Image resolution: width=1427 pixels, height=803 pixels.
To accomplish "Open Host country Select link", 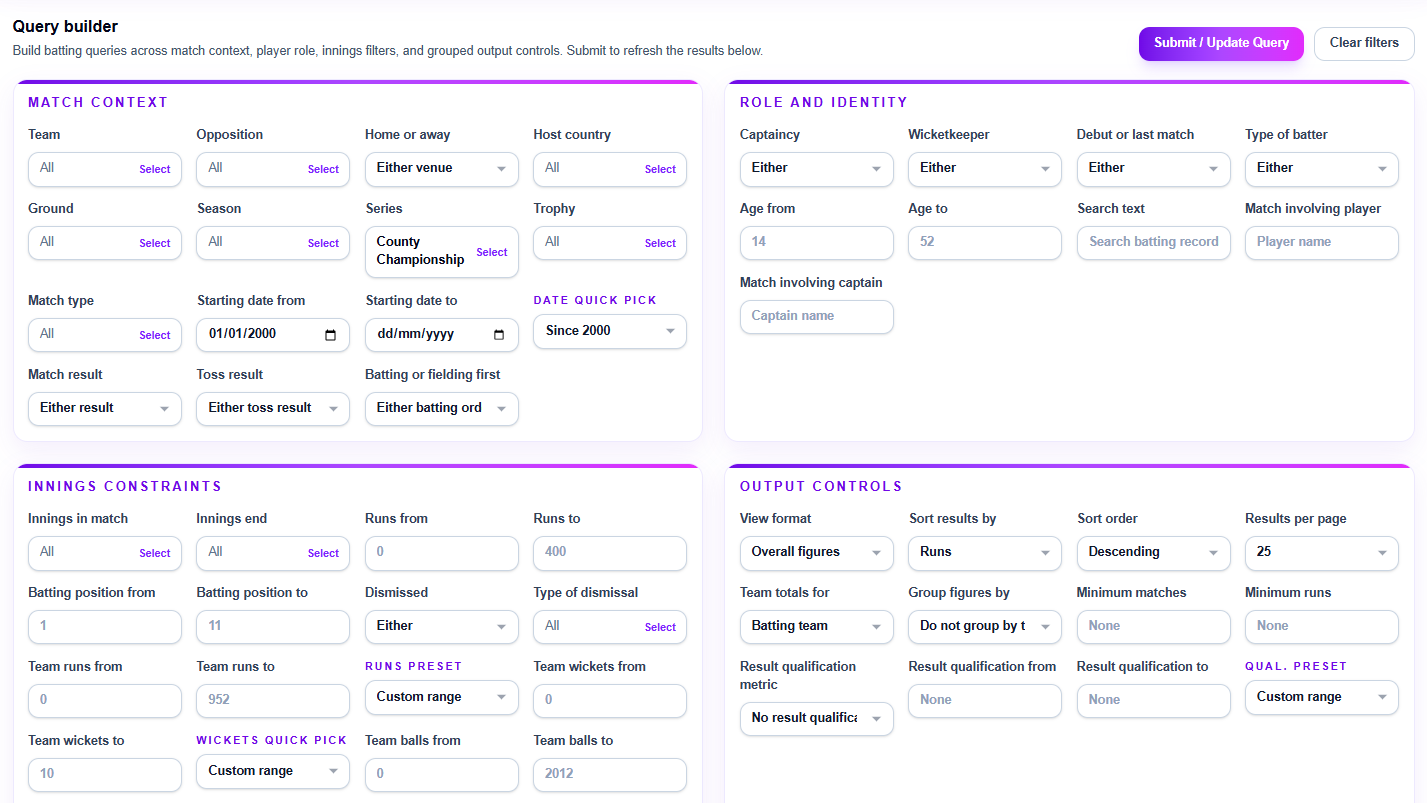I will tap(660, 169).
